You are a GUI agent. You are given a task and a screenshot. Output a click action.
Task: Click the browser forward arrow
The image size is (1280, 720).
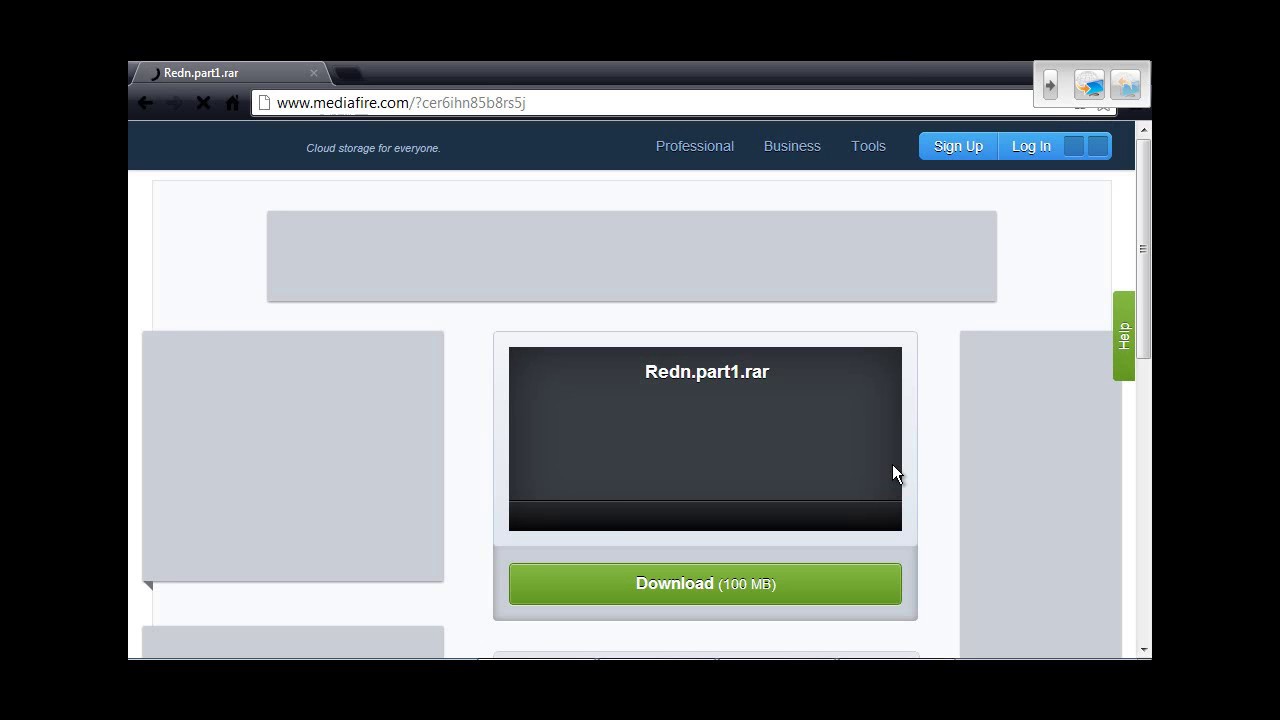click(x=174, y=103)
